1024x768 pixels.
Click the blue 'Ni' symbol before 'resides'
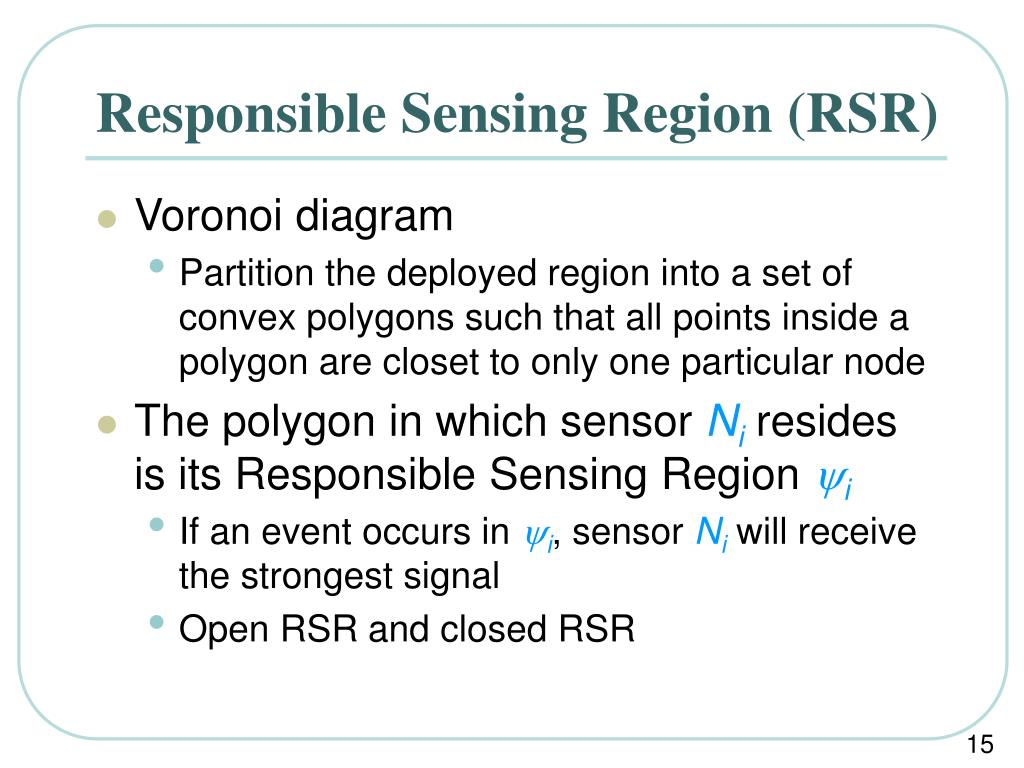726,423
